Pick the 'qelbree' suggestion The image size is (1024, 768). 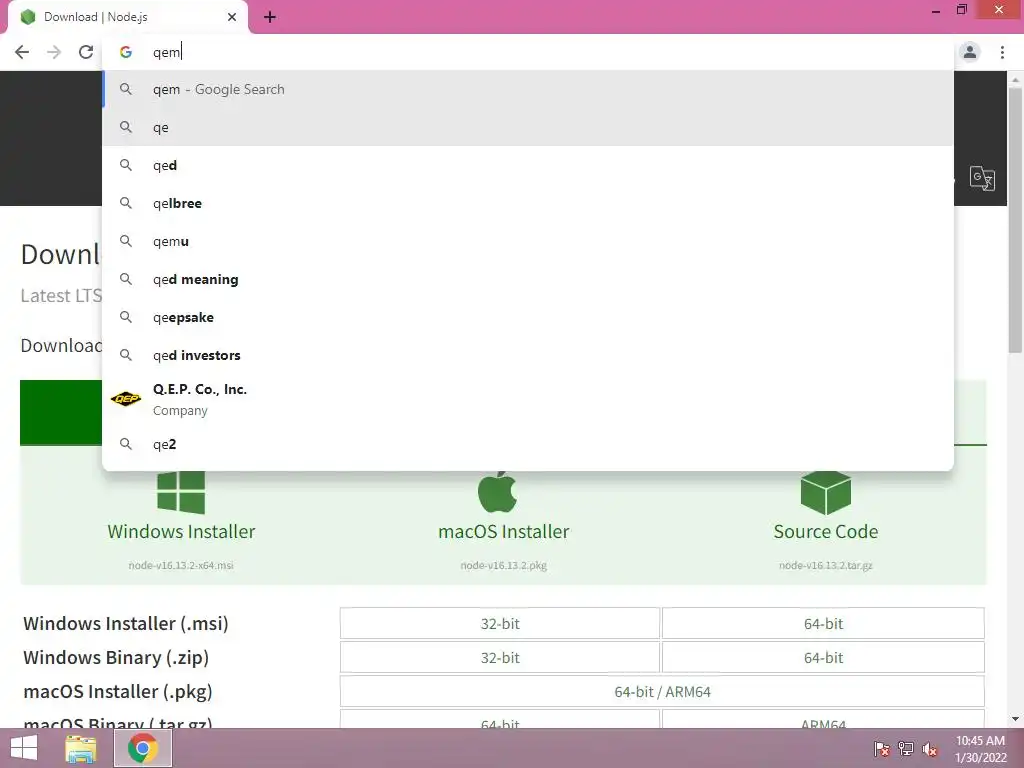[x=528, y=203]
